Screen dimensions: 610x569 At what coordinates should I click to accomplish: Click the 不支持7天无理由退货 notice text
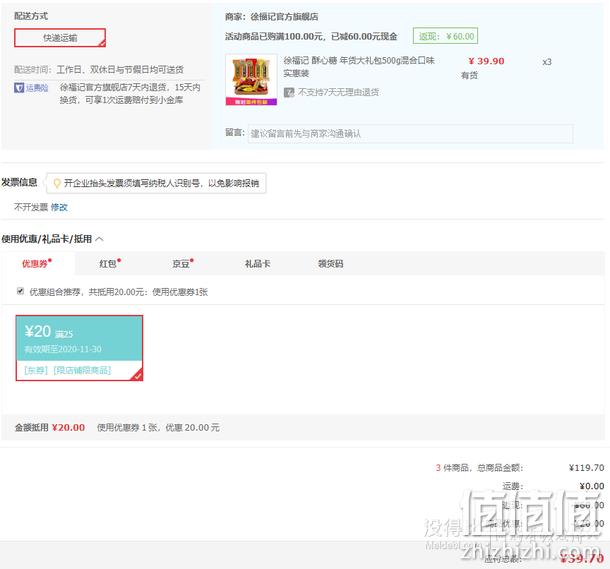[338, 92]
